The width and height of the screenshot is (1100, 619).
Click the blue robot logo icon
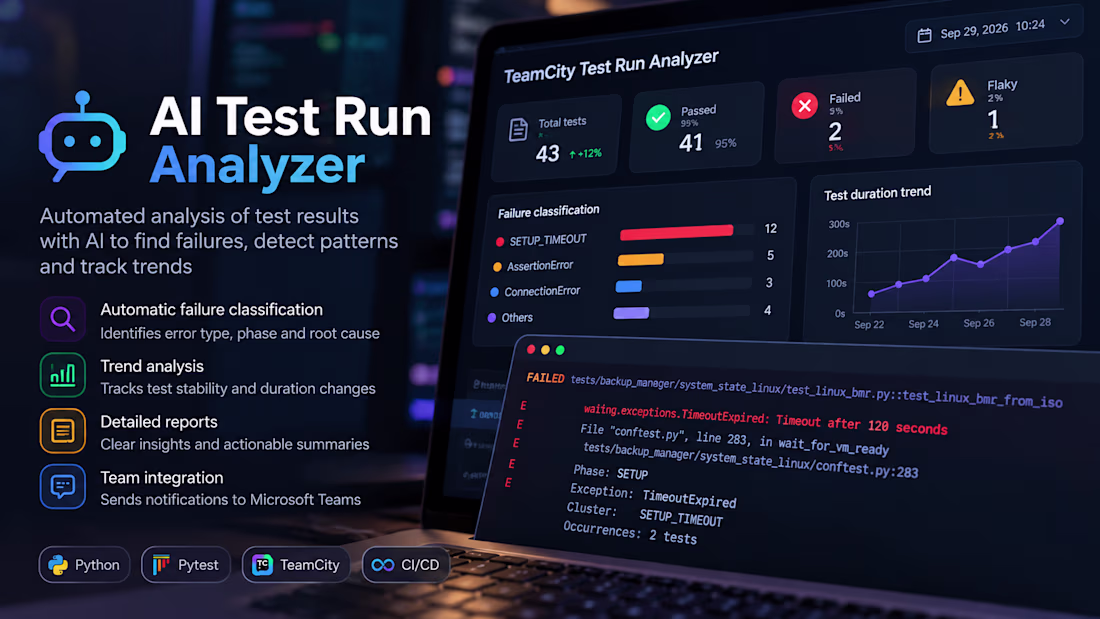pos(83,137)
